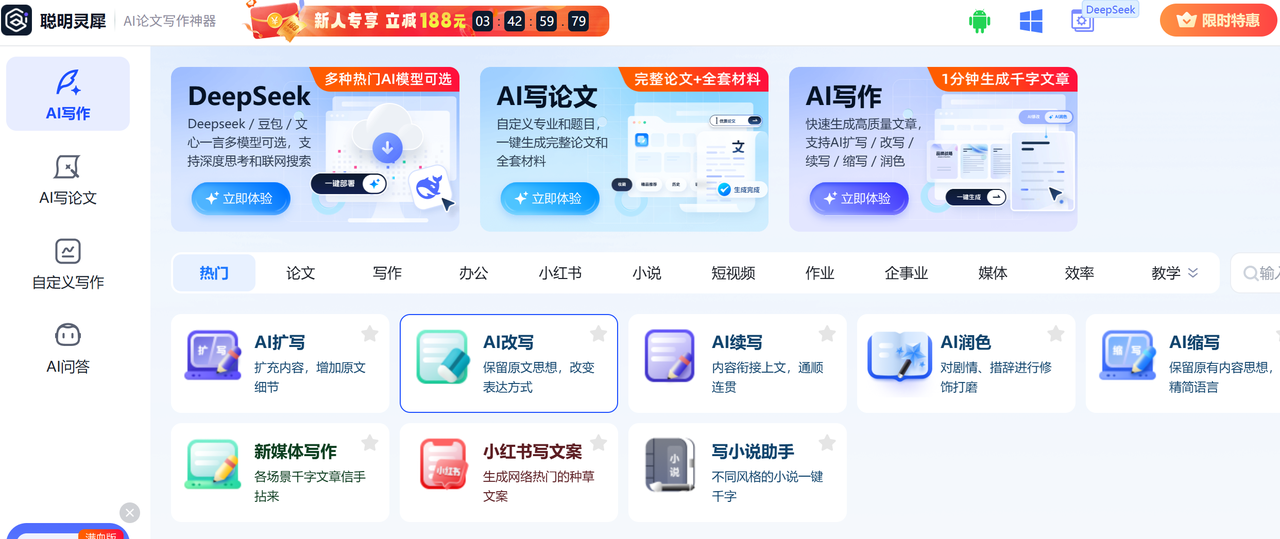Favorite AI续写 with its star
1280x539 pixels.
827,334
